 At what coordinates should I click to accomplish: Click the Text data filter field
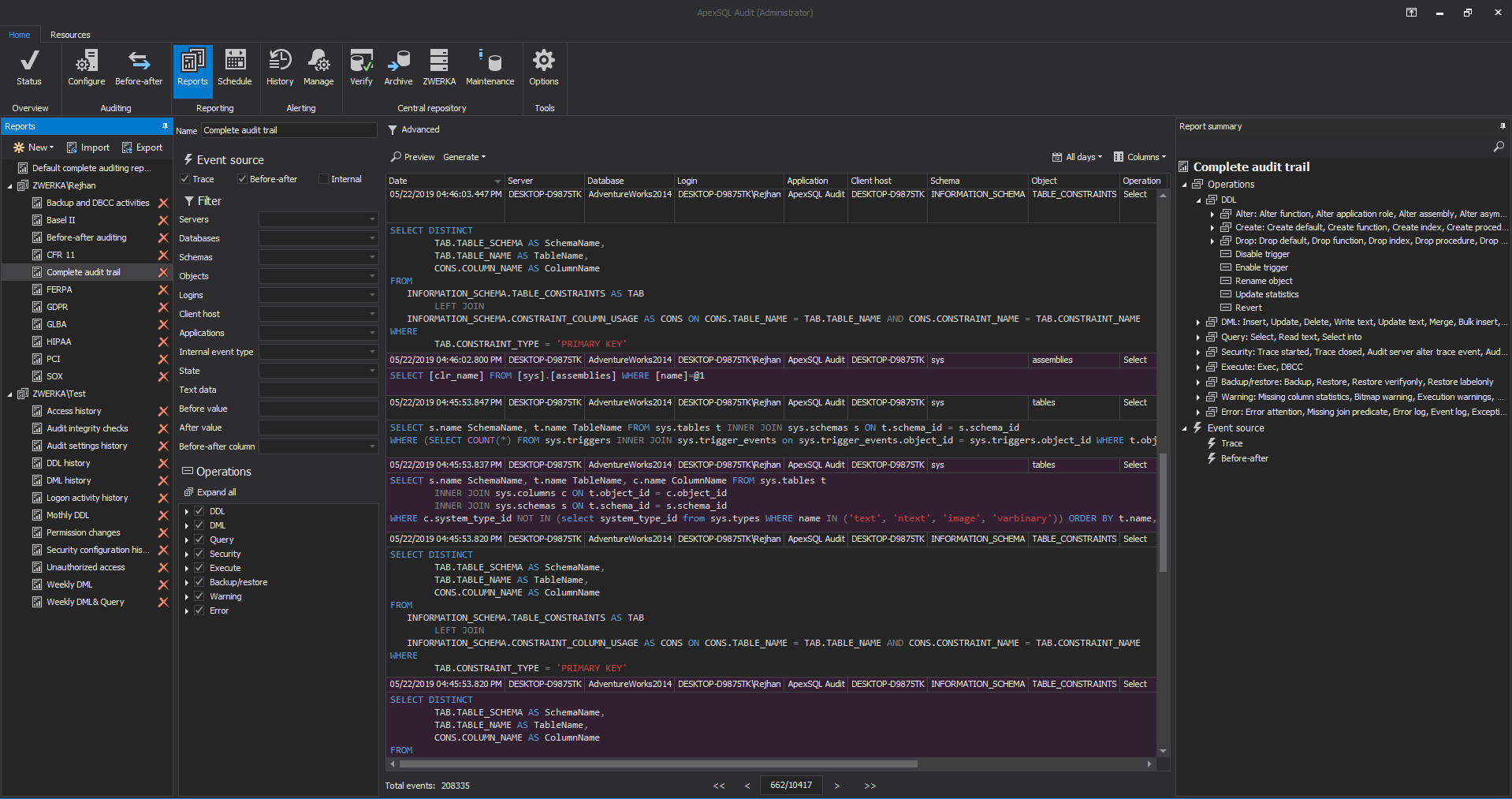click(x=318, y=390)
